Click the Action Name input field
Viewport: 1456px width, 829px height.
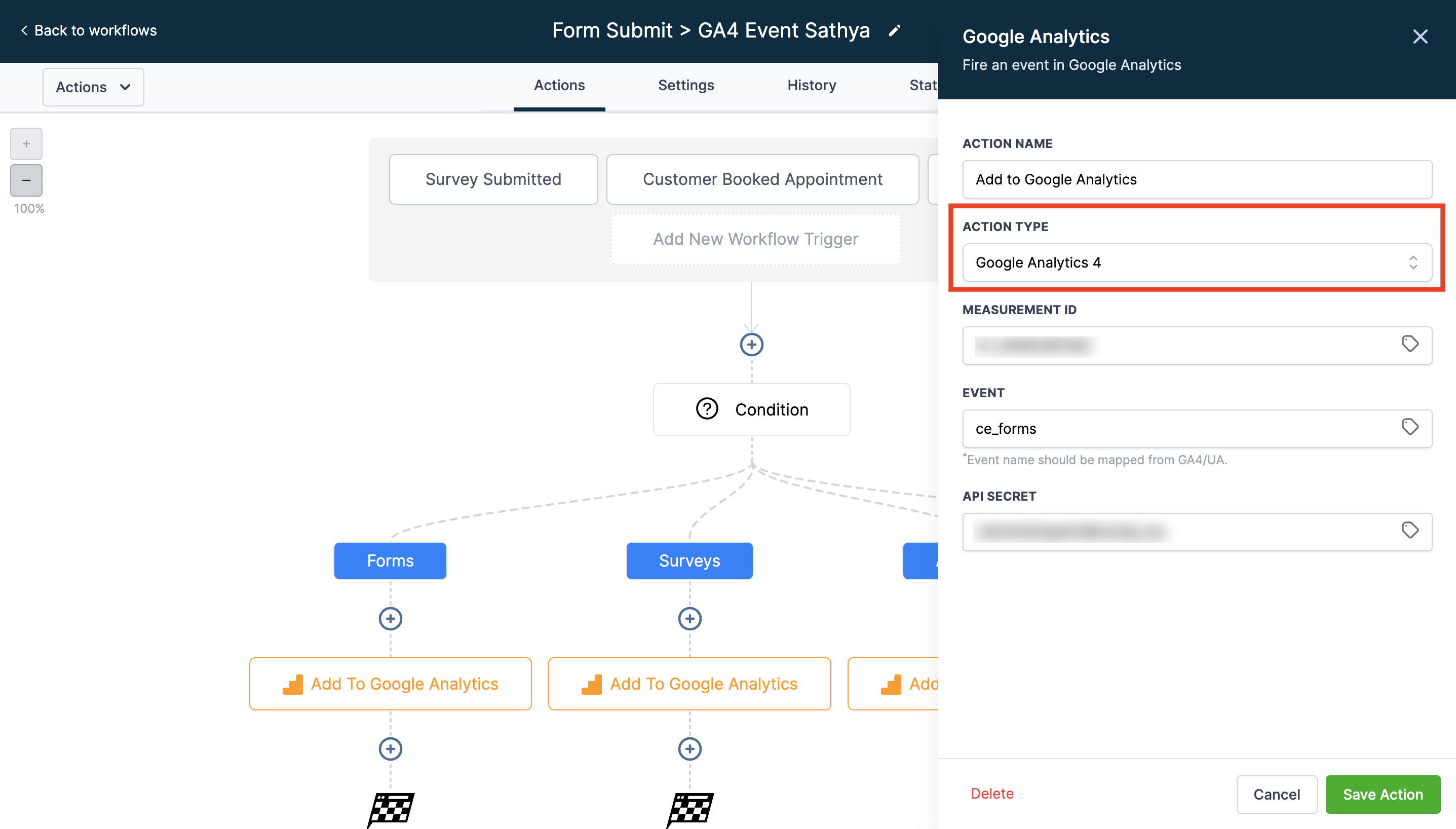(1197, 179)
